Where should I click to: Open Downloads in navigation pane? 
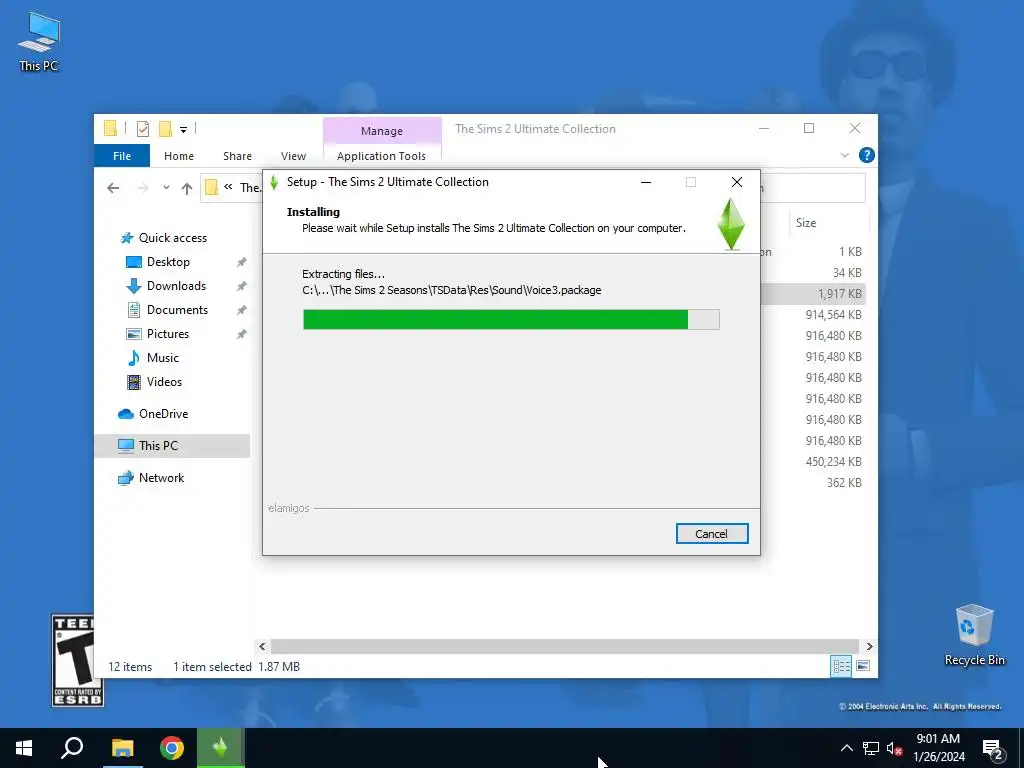click(x=176, y=286)
